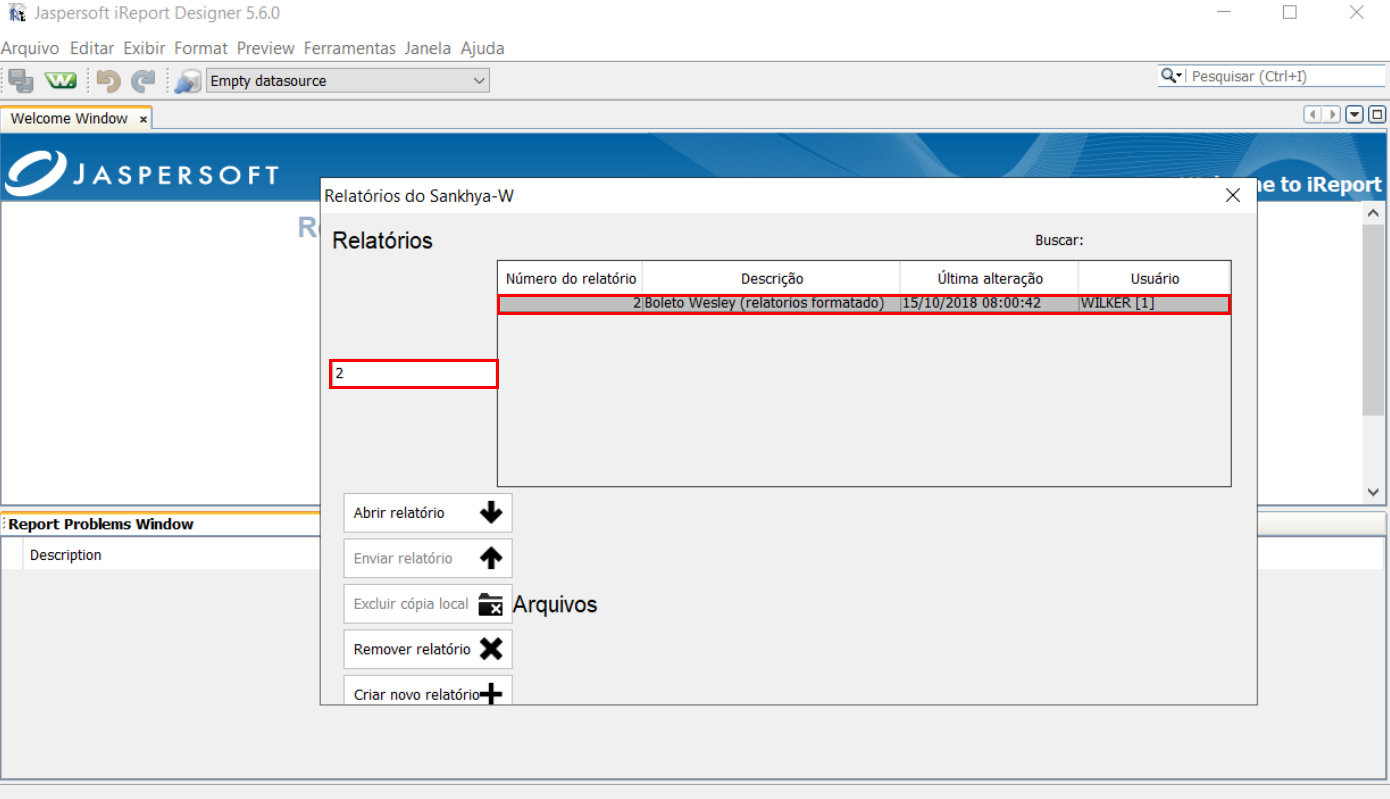The width and height of the screenshot is (1390, 799).
Task: Show opened documents list dropdown
Action: point(1355,115)
